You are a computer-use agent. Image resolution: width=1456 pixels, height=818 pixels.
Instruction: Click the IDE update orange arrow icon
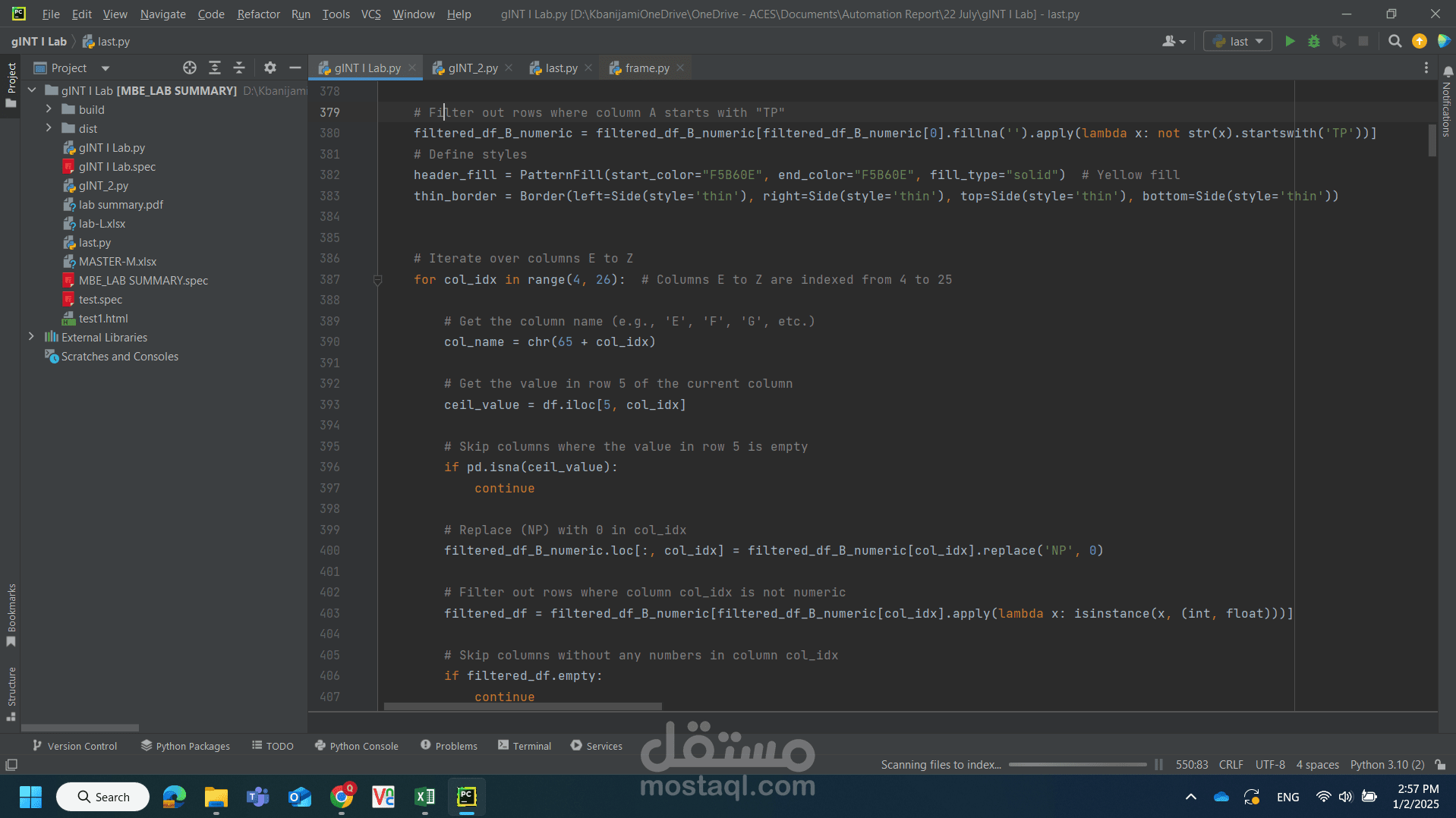(x=1419, y=41)
